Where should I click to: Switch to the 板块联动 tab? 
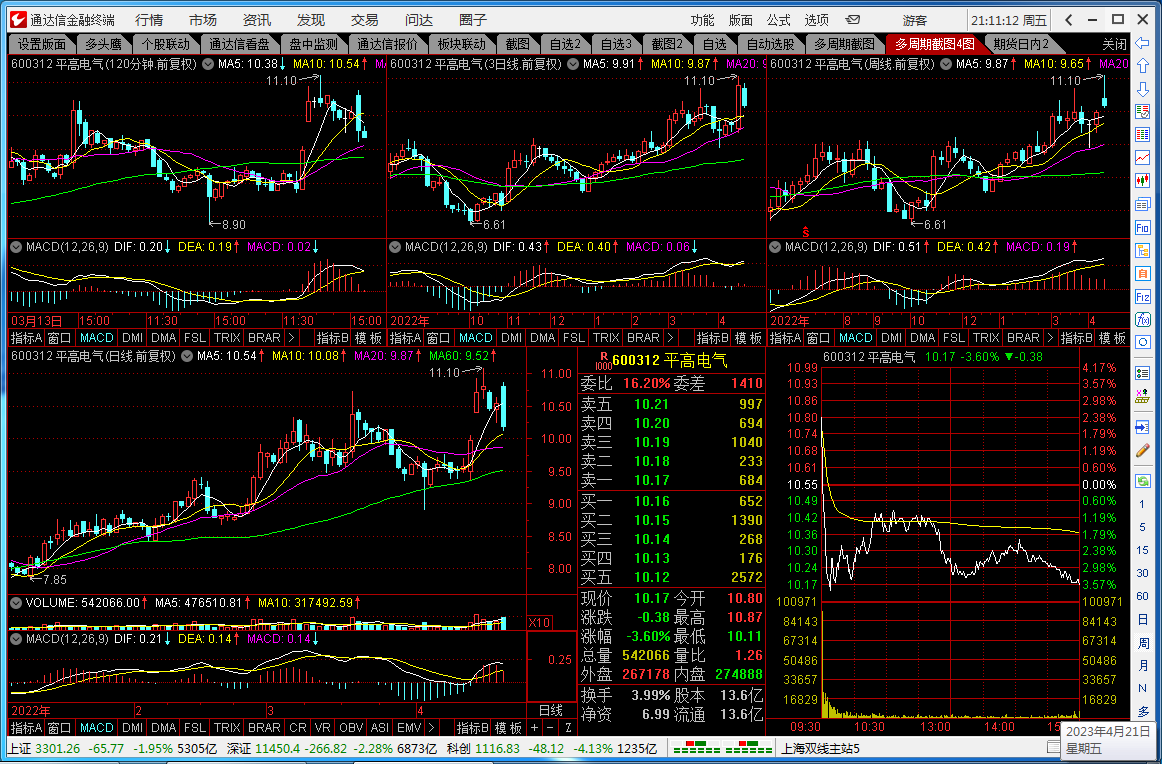pos(461,44)
